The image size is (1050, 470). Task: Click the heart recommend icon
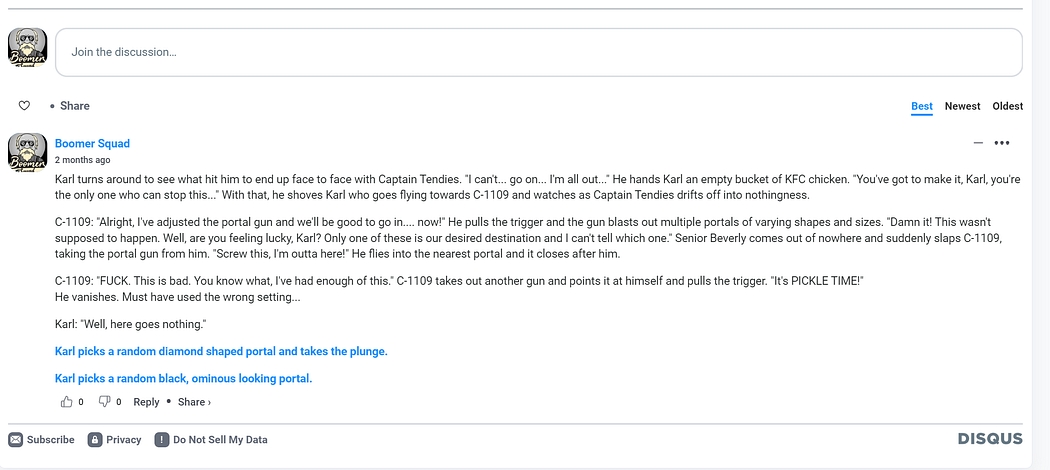click(x=25, y=106)
